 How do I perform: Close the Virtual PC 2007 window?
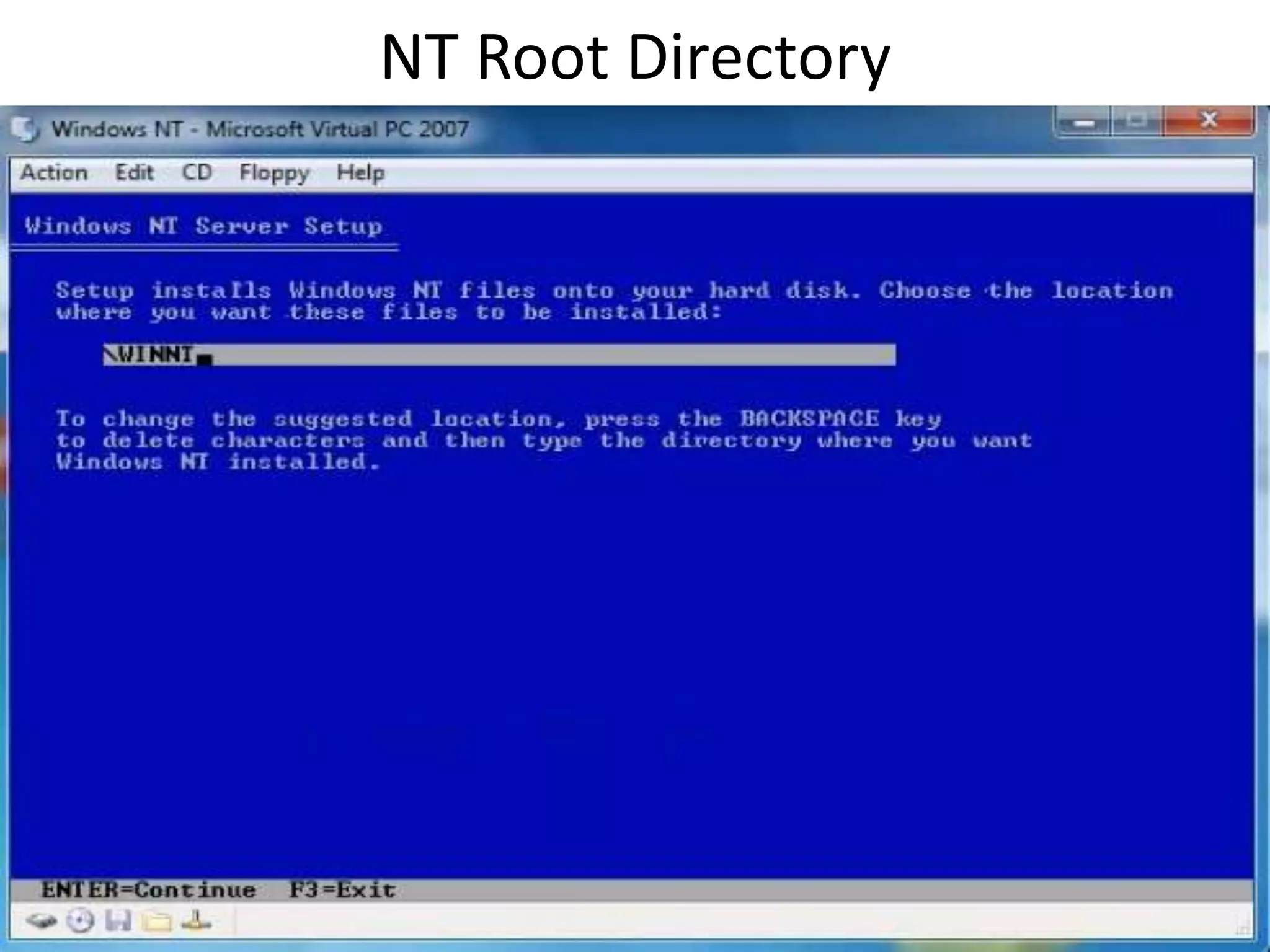coord(1209,121)
